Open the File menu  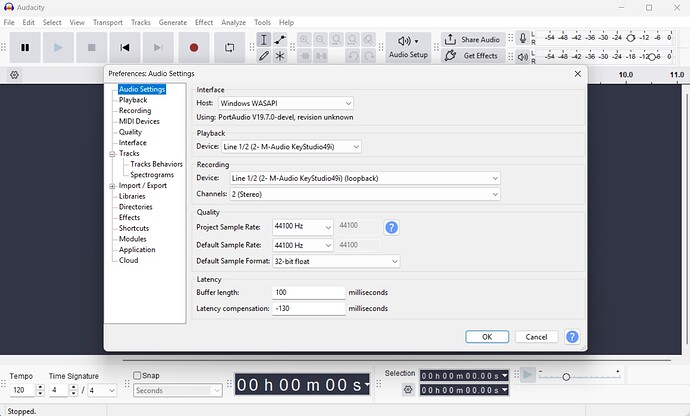pos(9,22)
